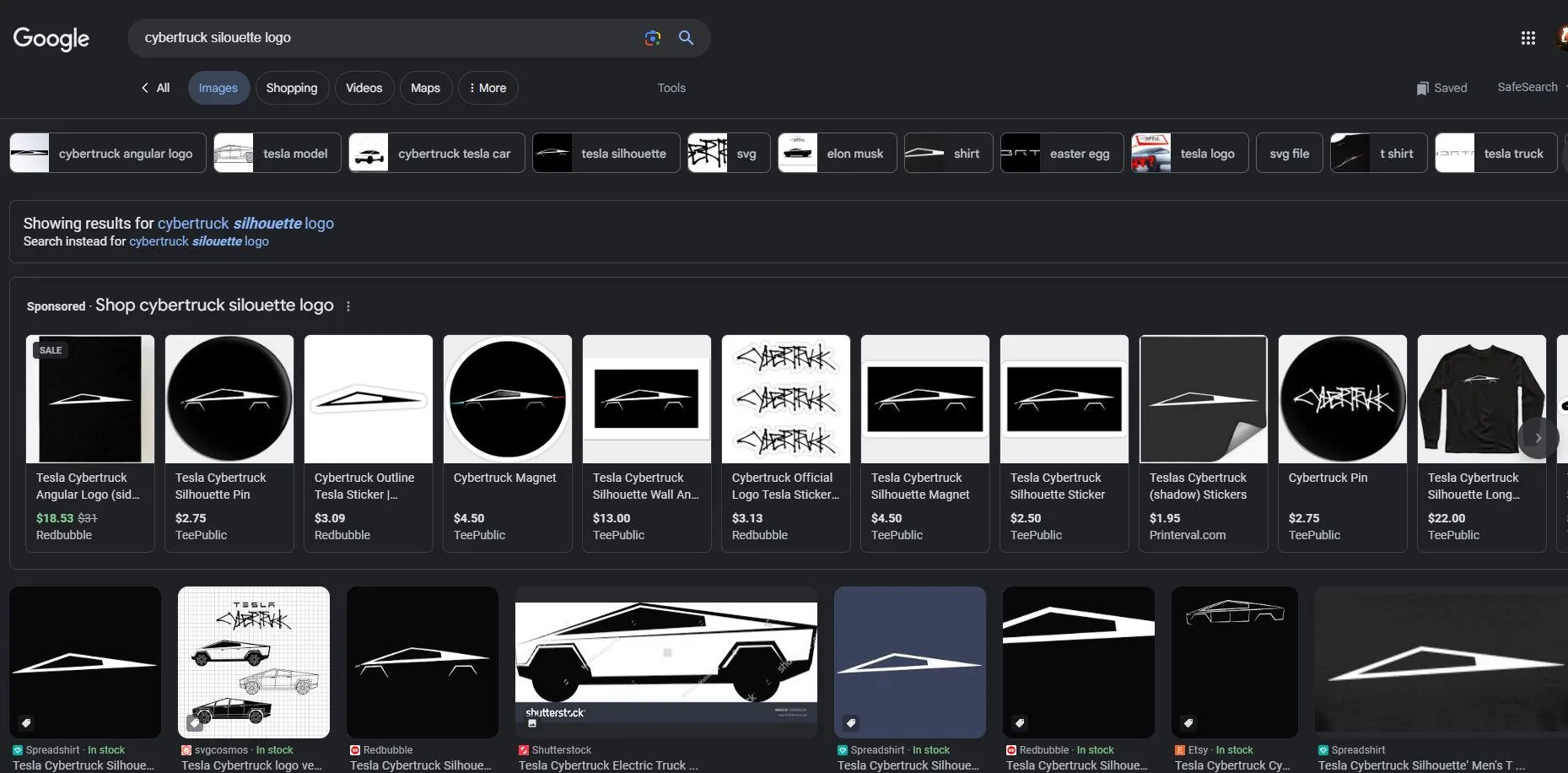The height and width of the screenshot is (773, 1568).
Task: Open the svgcosmos Cybertruck logo vector image
Action: point(254,662)
